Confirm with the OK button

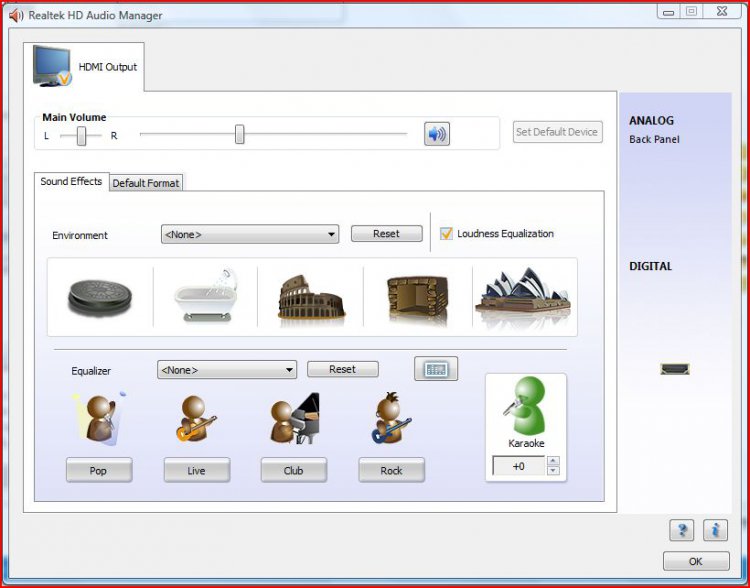[x=696, y=561]
